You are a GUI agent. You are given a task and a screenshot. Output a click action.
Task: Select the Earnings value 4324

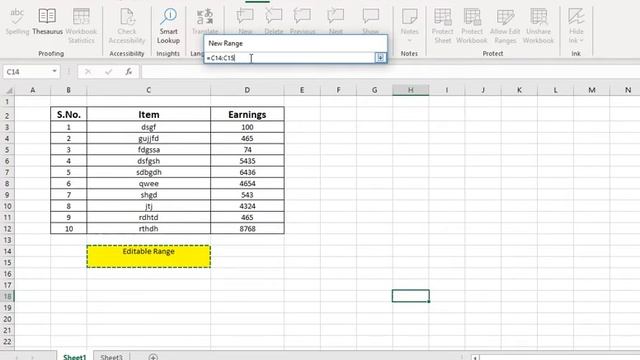click(247, 206)
